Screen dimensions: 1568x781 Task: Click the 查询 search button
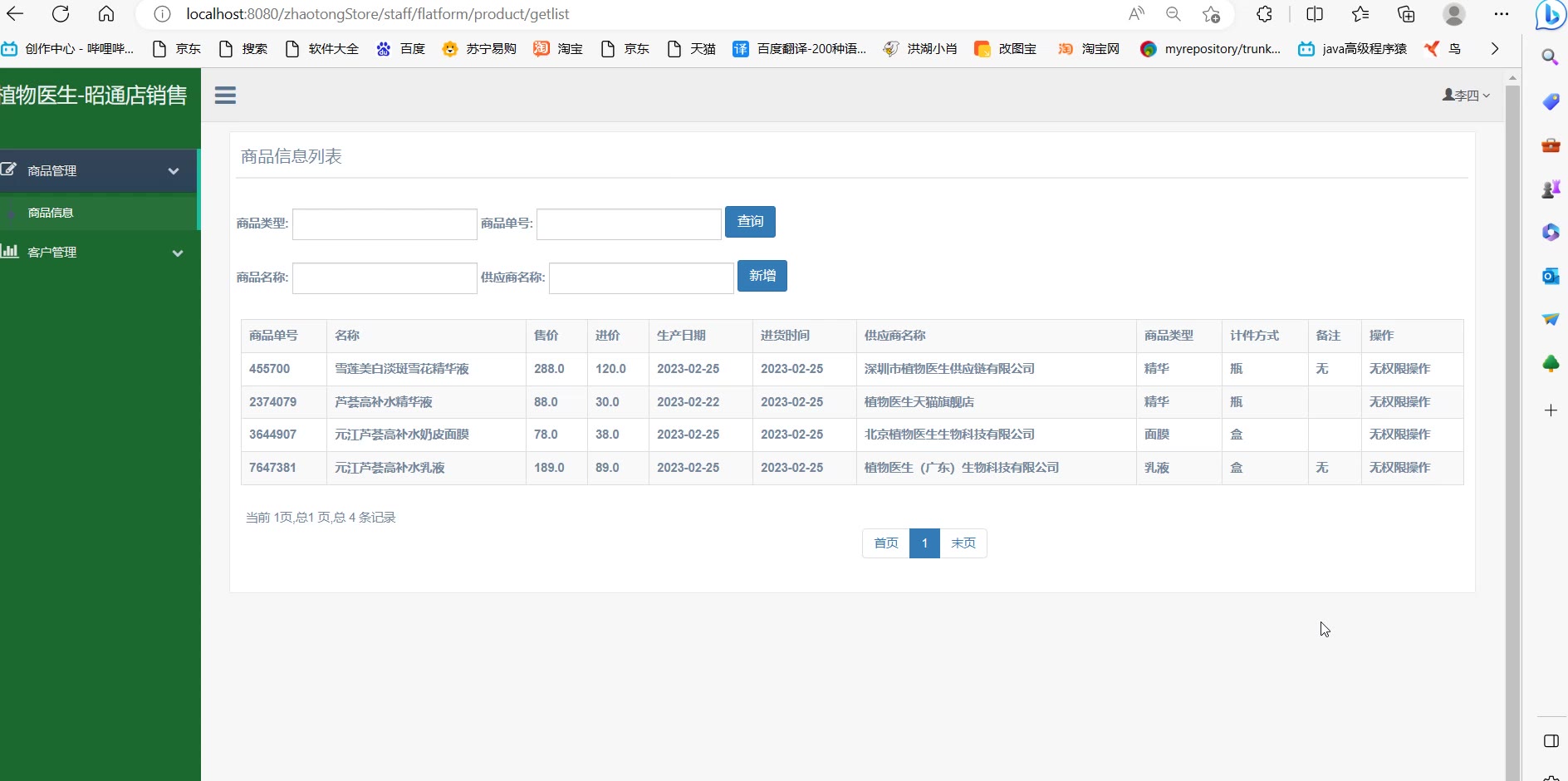[x=750, y=222]
